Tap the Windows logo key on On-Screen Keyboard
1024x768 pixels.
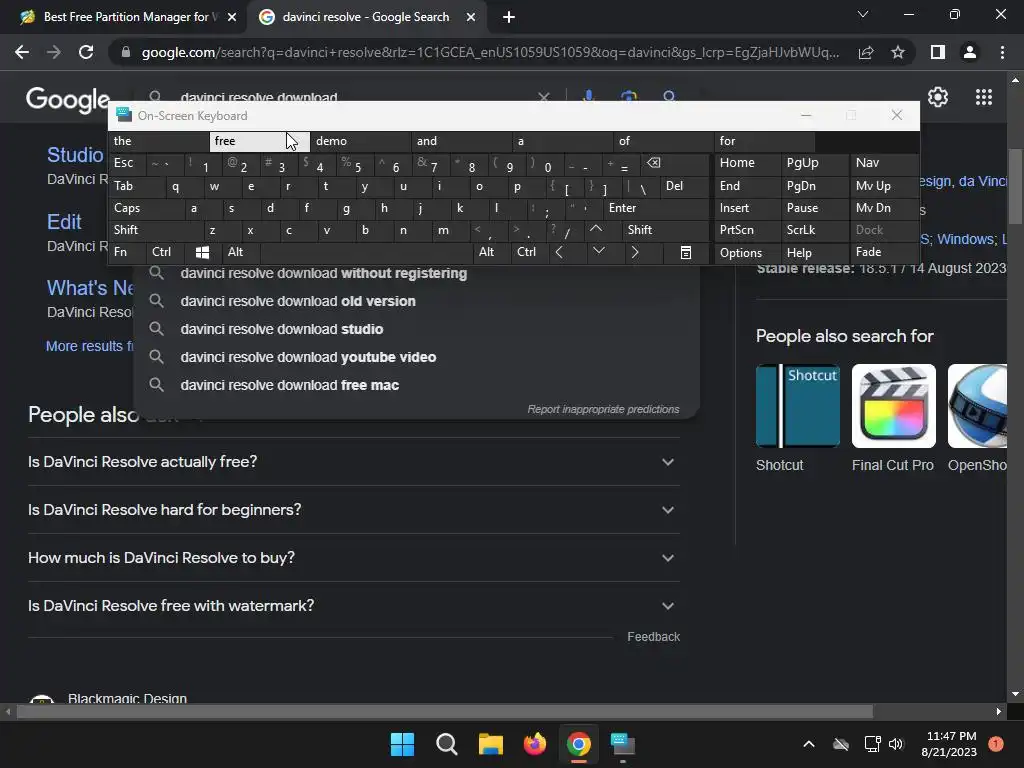(x=202, y=252)
